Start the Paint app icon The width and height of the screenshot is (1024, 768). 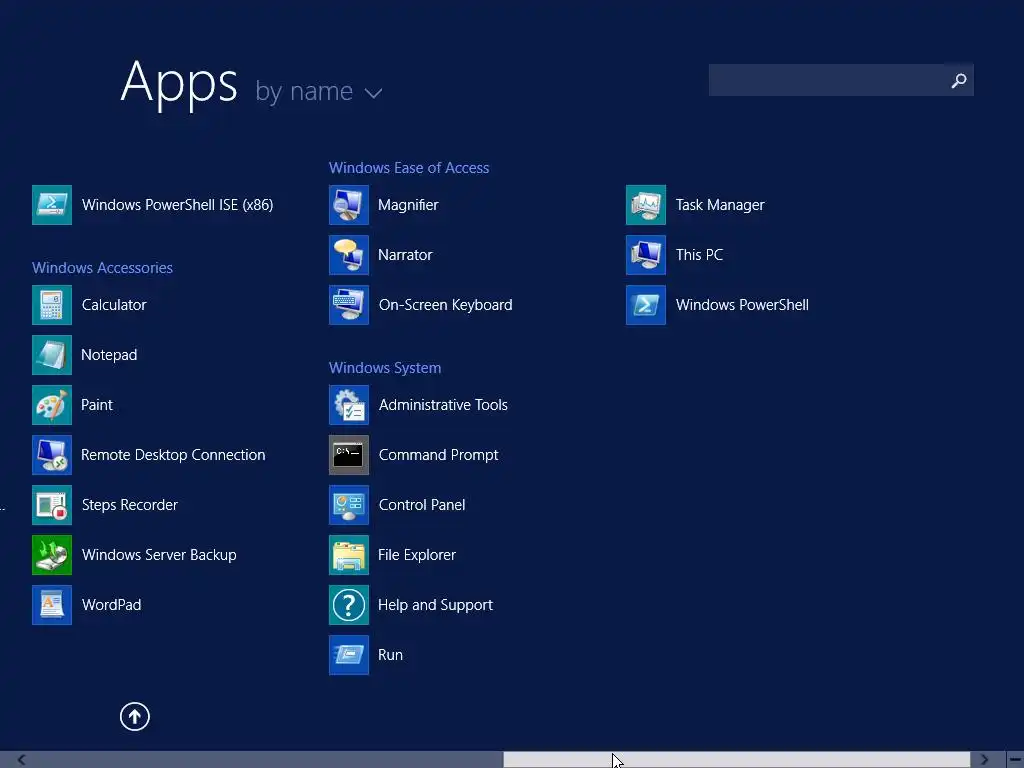pos(52,405)
